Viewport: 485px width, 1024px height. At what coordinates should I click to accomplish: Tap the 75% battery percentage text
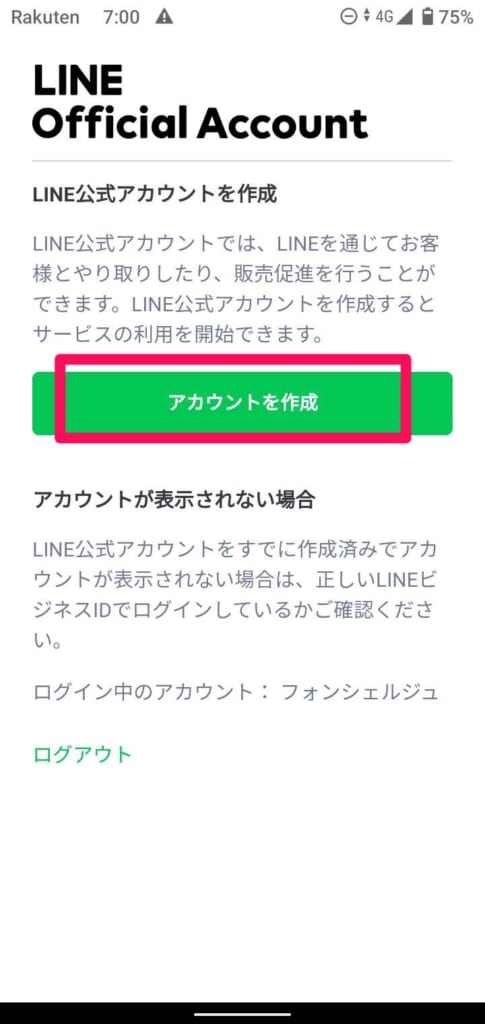pyautogui.click(x=456, y=17)
